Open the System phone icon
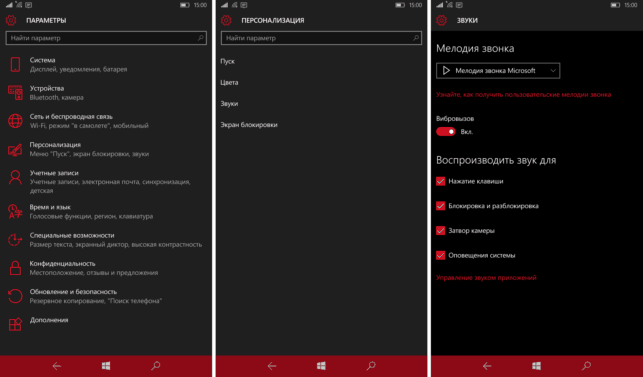The height and width of the screenshot is (377, 643). click(x=15, y=65)
